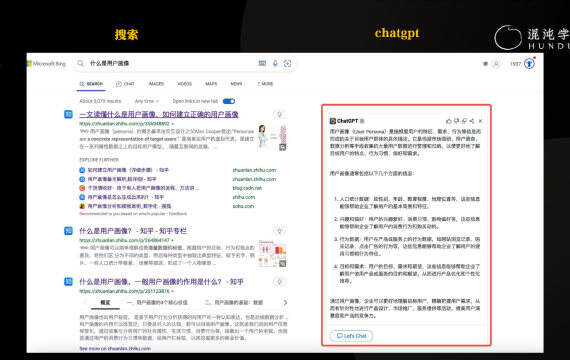Switch to the CHAT tab

click(x=125, y=84)
